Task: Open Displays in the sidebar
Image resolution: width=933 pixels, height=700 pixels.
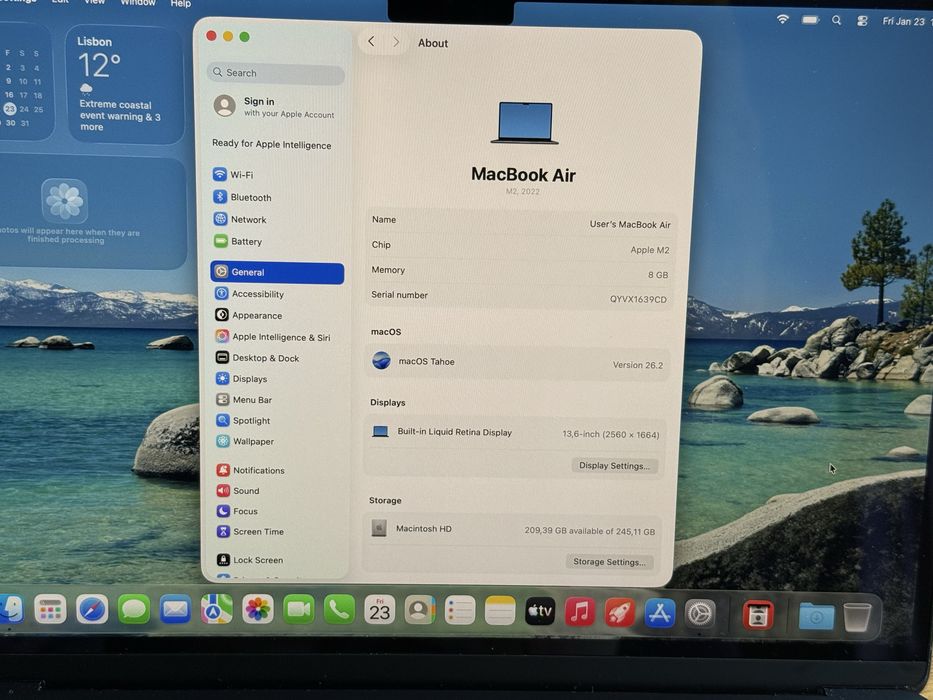Action: point(242,379)
